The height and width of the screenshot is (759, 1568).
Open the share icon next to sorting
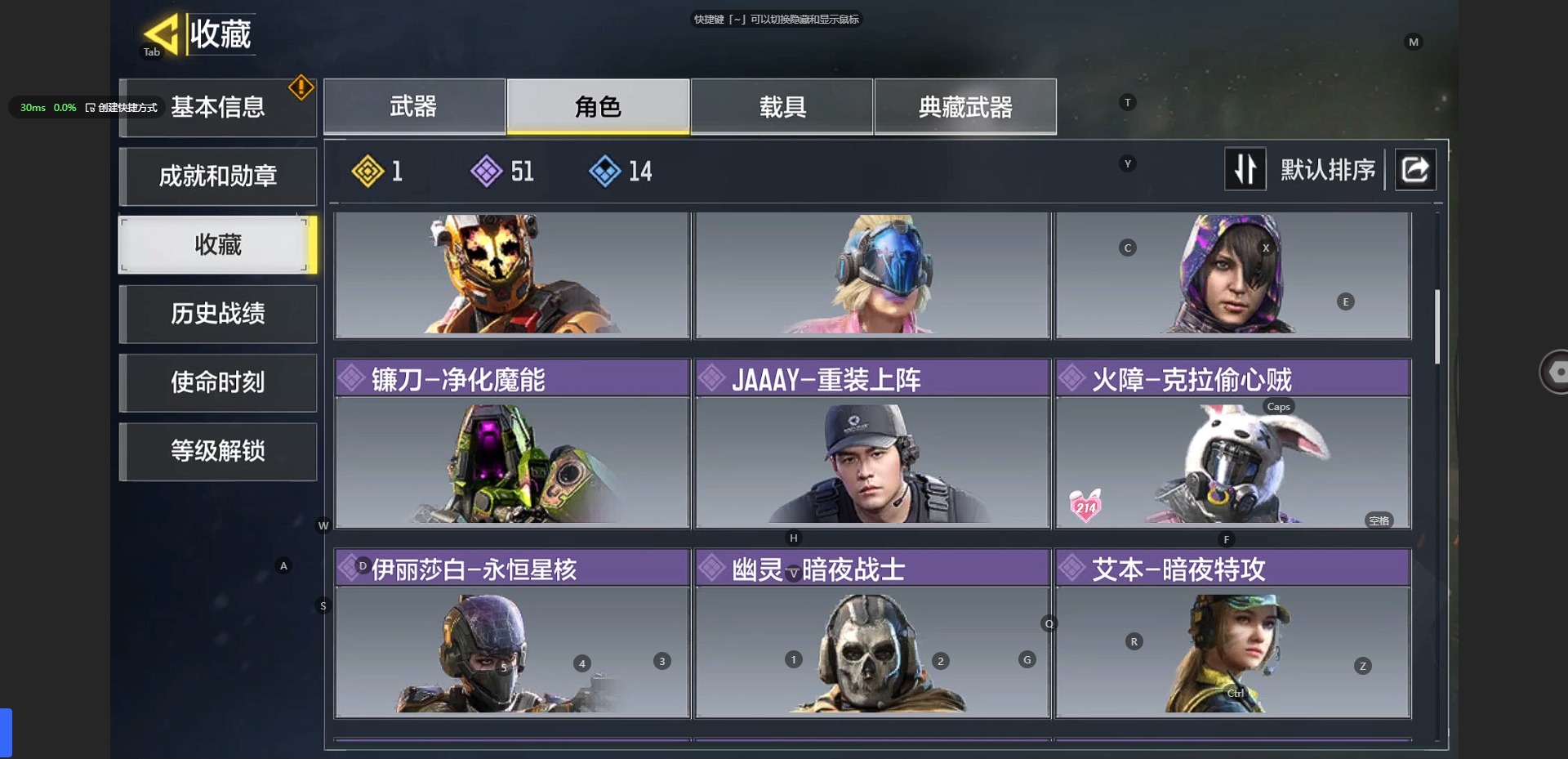coord(1415,169)
